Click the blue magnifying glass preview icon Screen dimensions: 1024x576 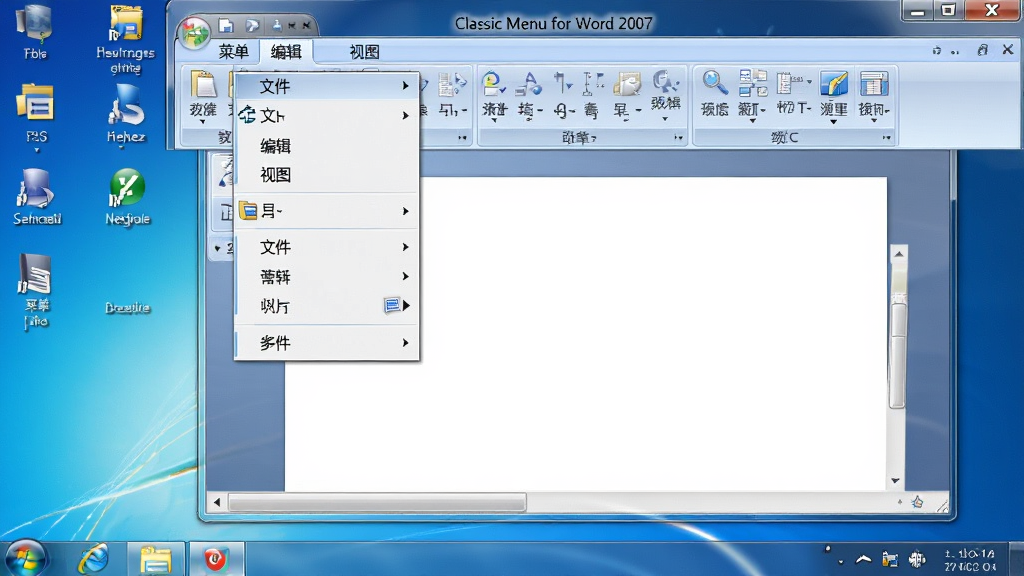[x=714, y=84]
